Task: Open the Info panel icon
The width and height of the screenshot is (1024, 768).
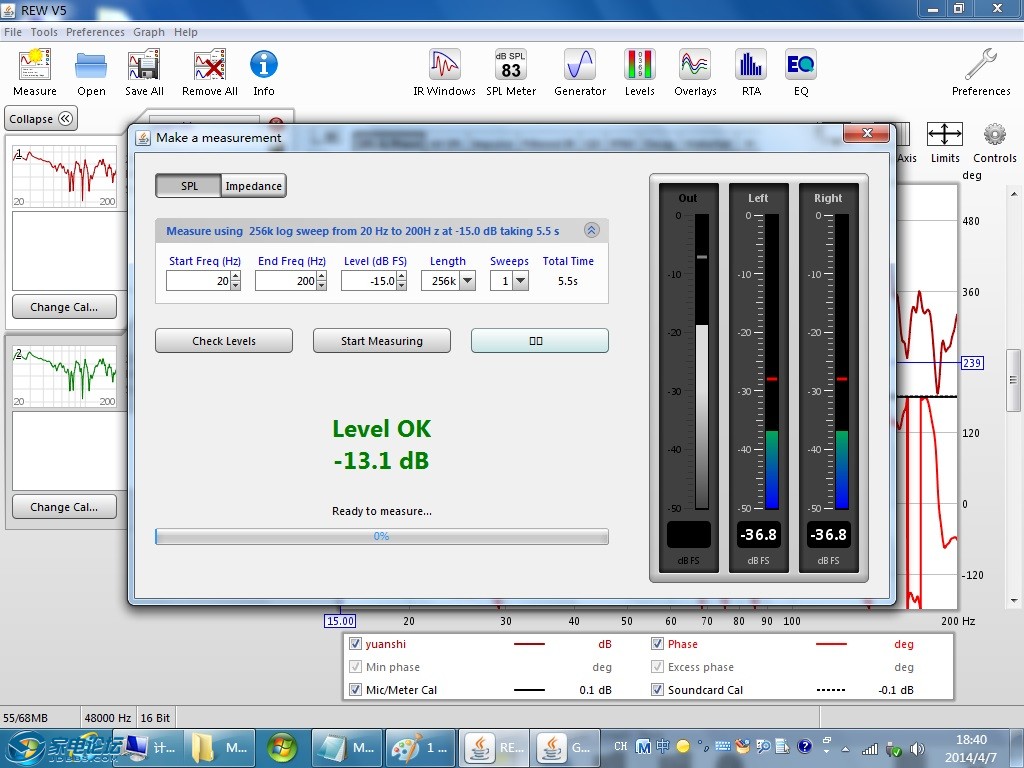Action: coord(264,72)
